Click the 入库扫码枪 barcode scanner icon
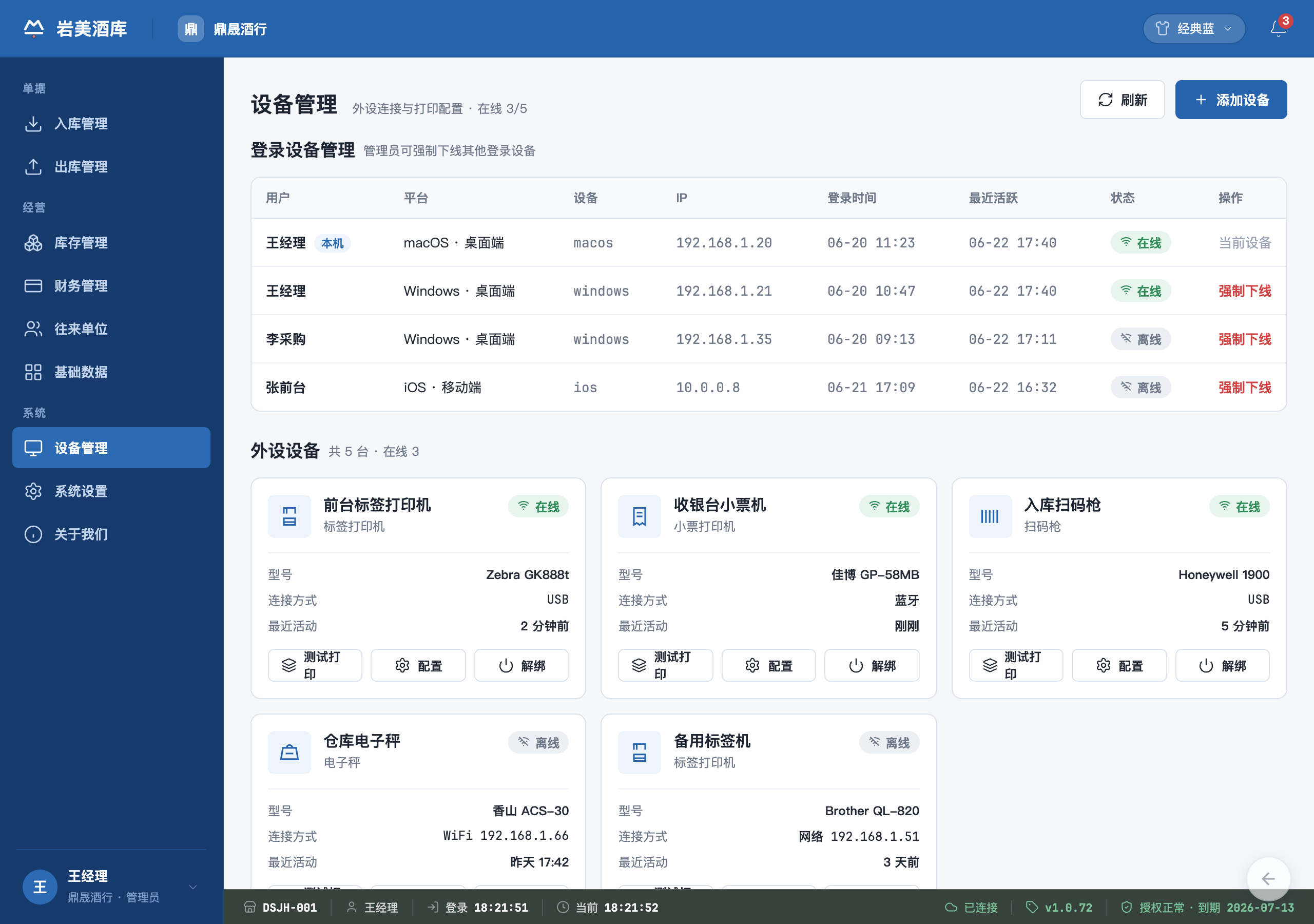 coord(990,516)
